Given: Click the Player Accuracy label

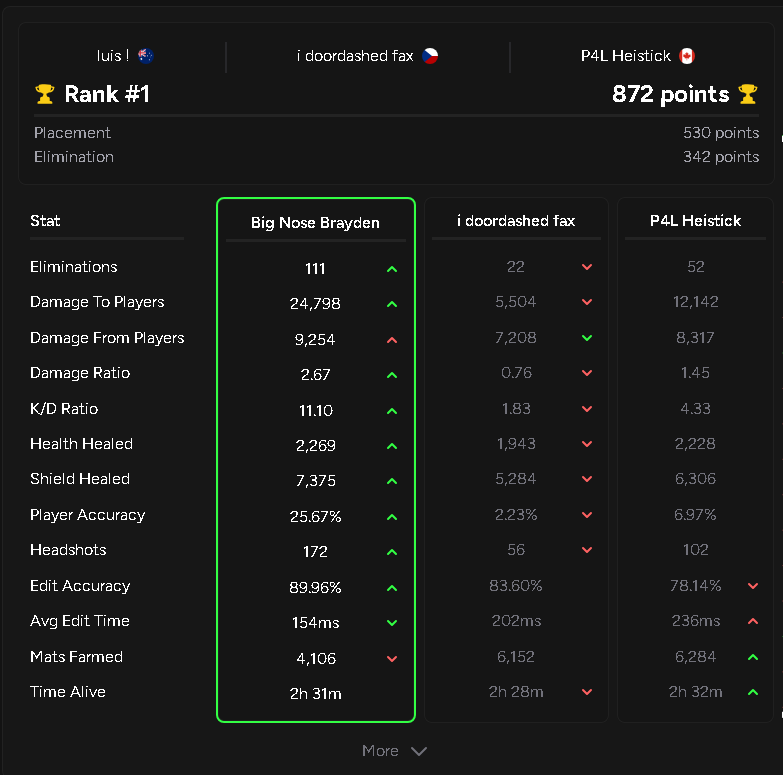Looking at the screenshot, I should [87, 515].
